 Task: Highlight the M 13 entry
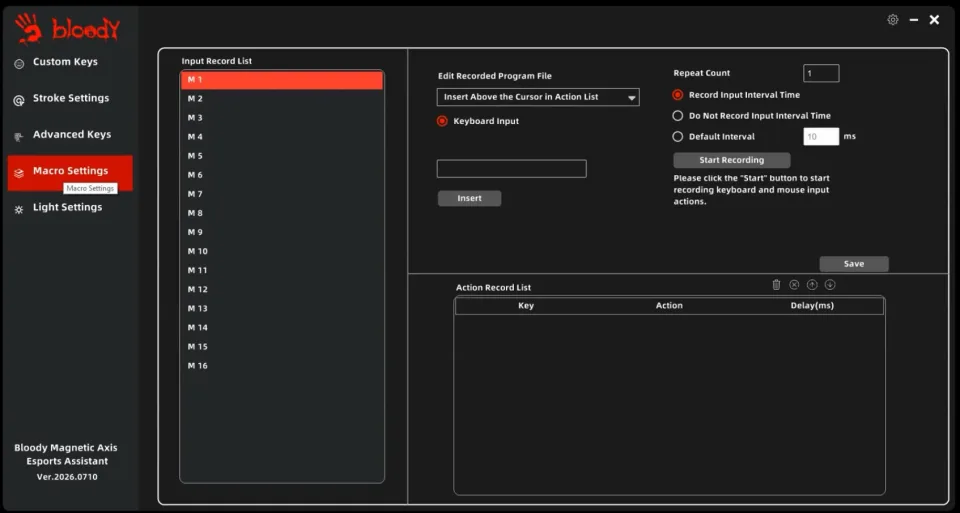(x=282, y=309)
